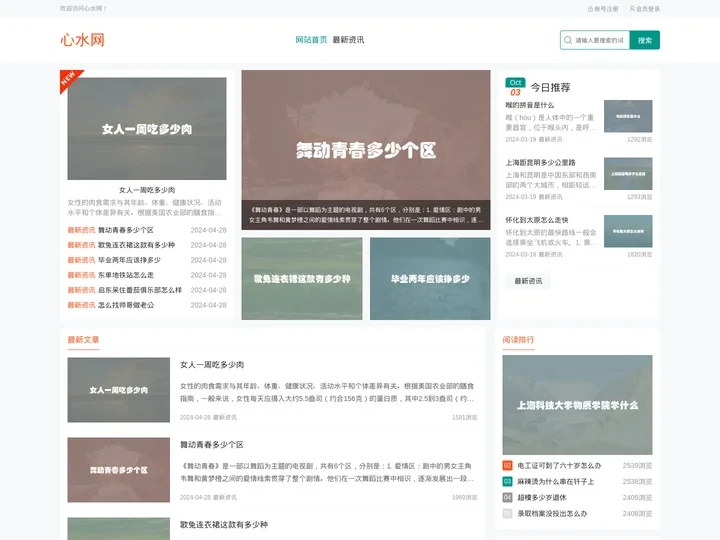Open recommended article 怀化到太原怎么走快
Screen dimensions: 720x540
(x=537, y=220)
